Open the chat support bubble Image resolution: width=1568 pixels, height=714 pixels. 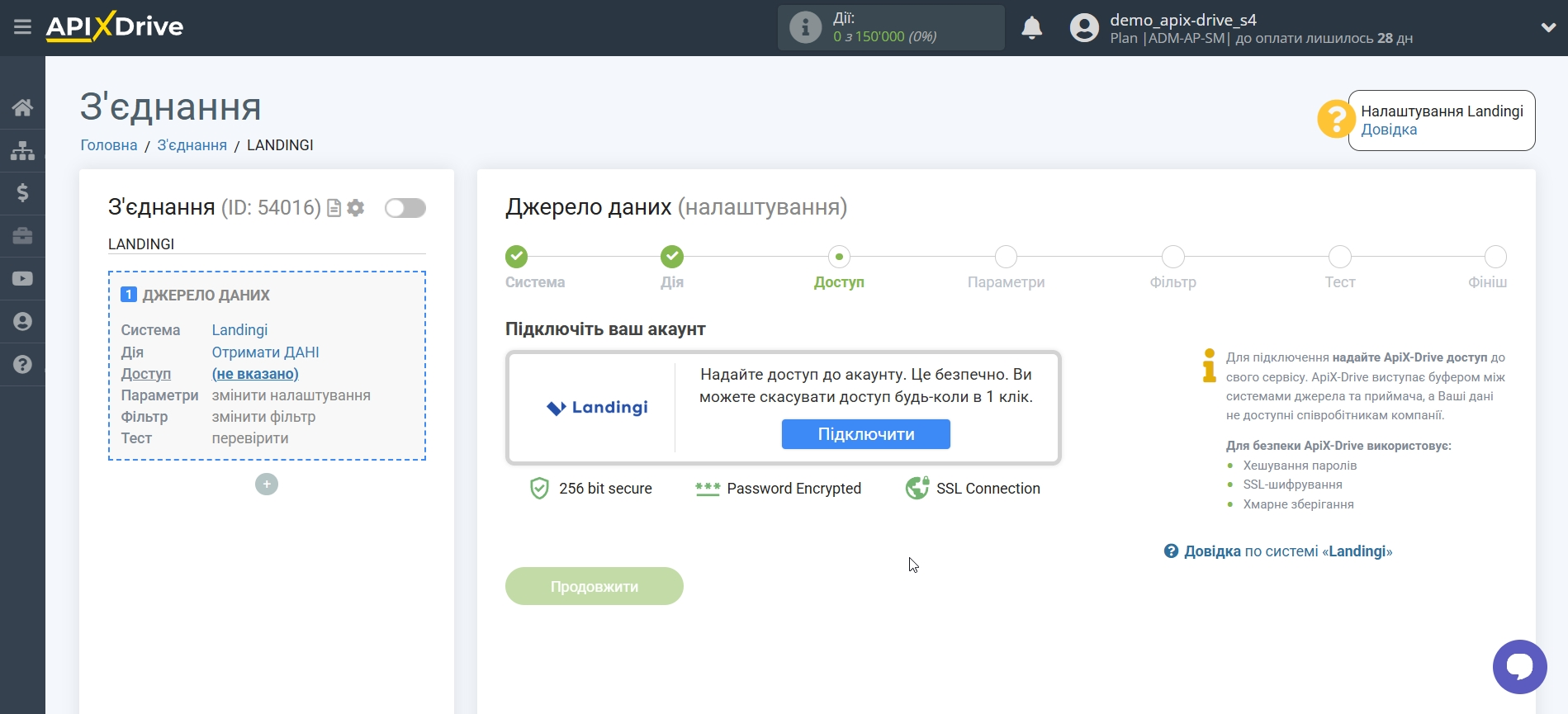tap(1519, 667)
